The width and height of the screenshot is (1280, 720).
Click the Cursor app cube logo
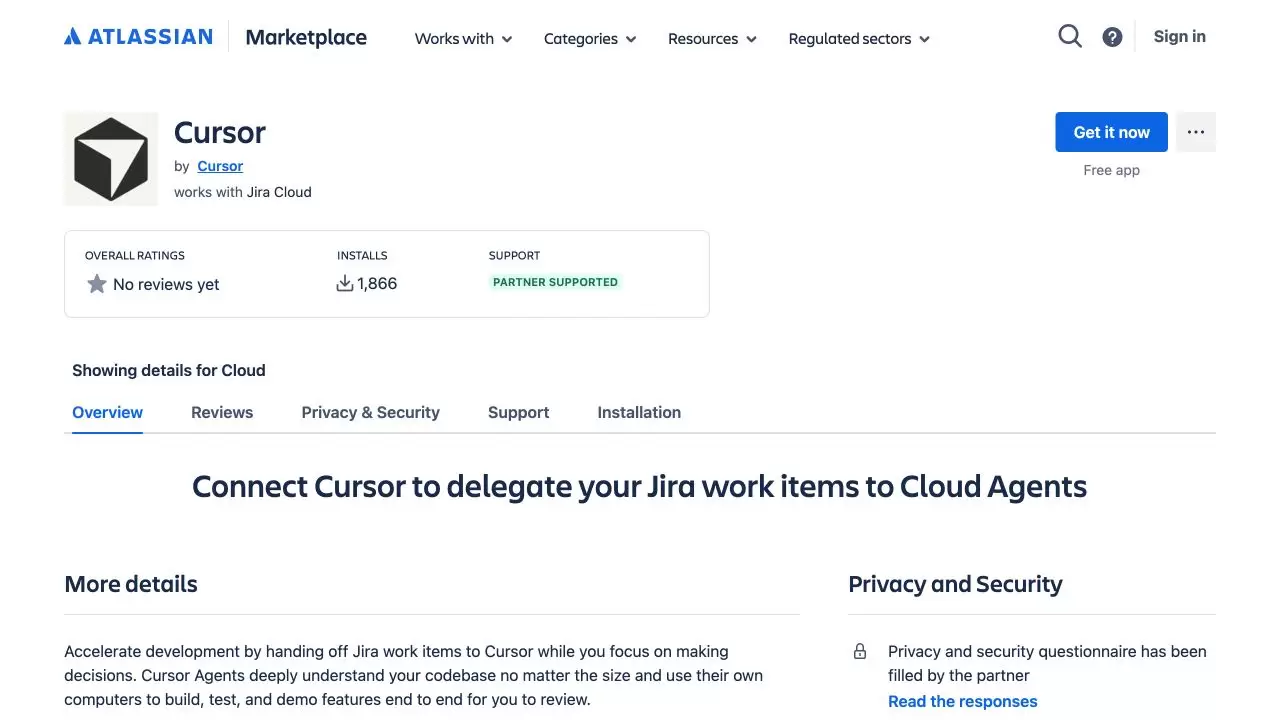pos(111,159)
